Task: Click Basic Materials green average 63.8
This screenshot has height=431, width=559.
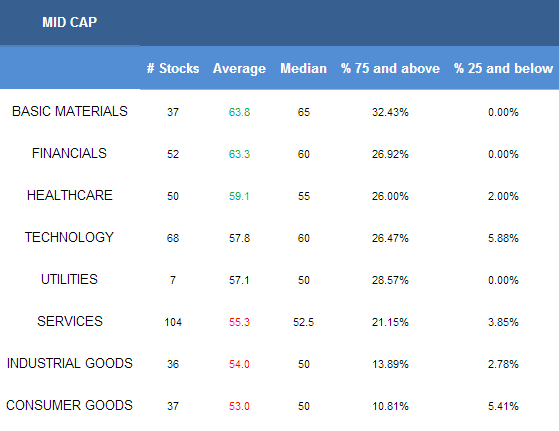Action: pyautogui.click(x=239, y=112)
